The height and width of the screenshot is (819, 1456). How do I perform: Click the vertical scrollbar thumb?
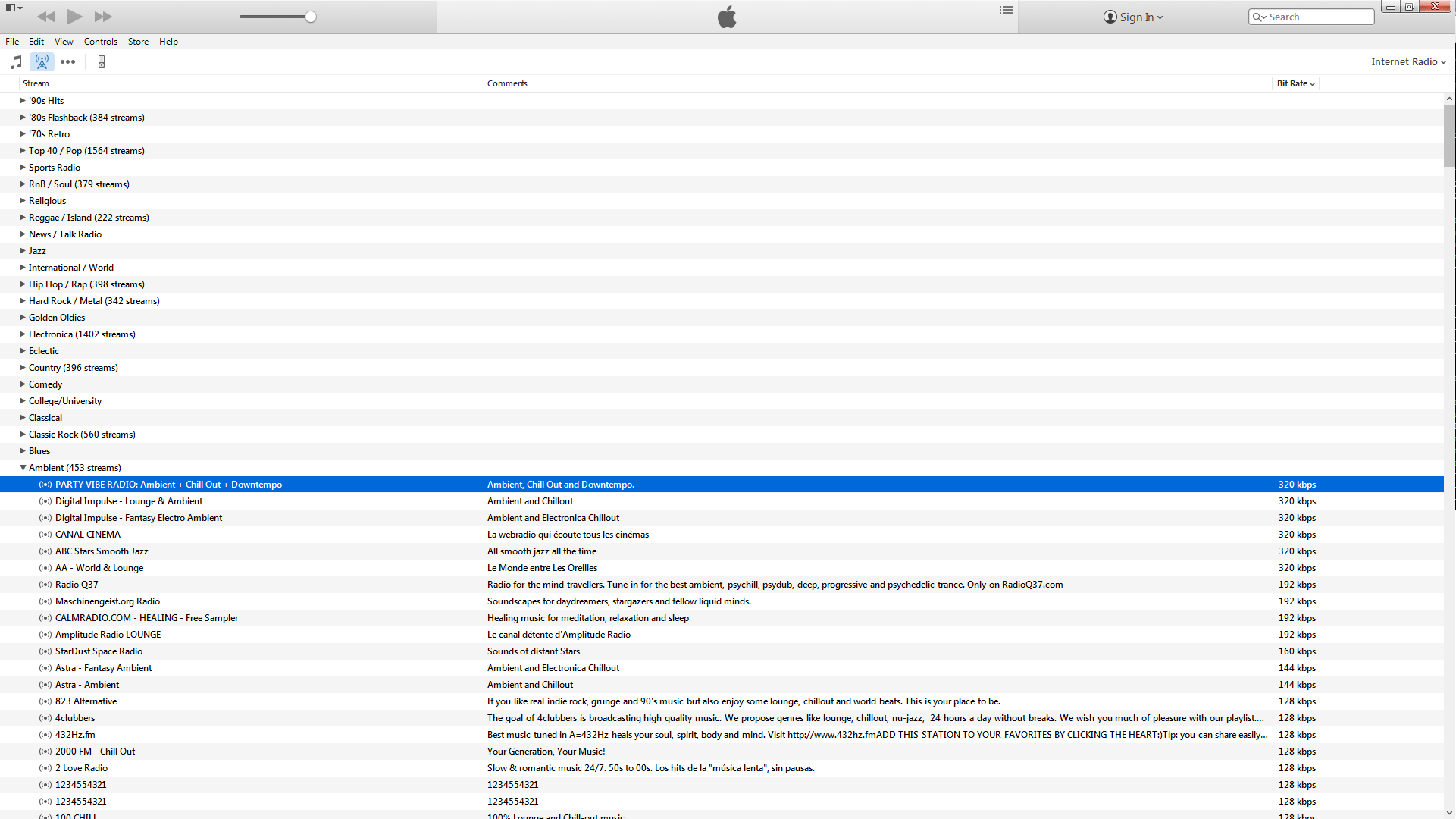point(1449,136)
